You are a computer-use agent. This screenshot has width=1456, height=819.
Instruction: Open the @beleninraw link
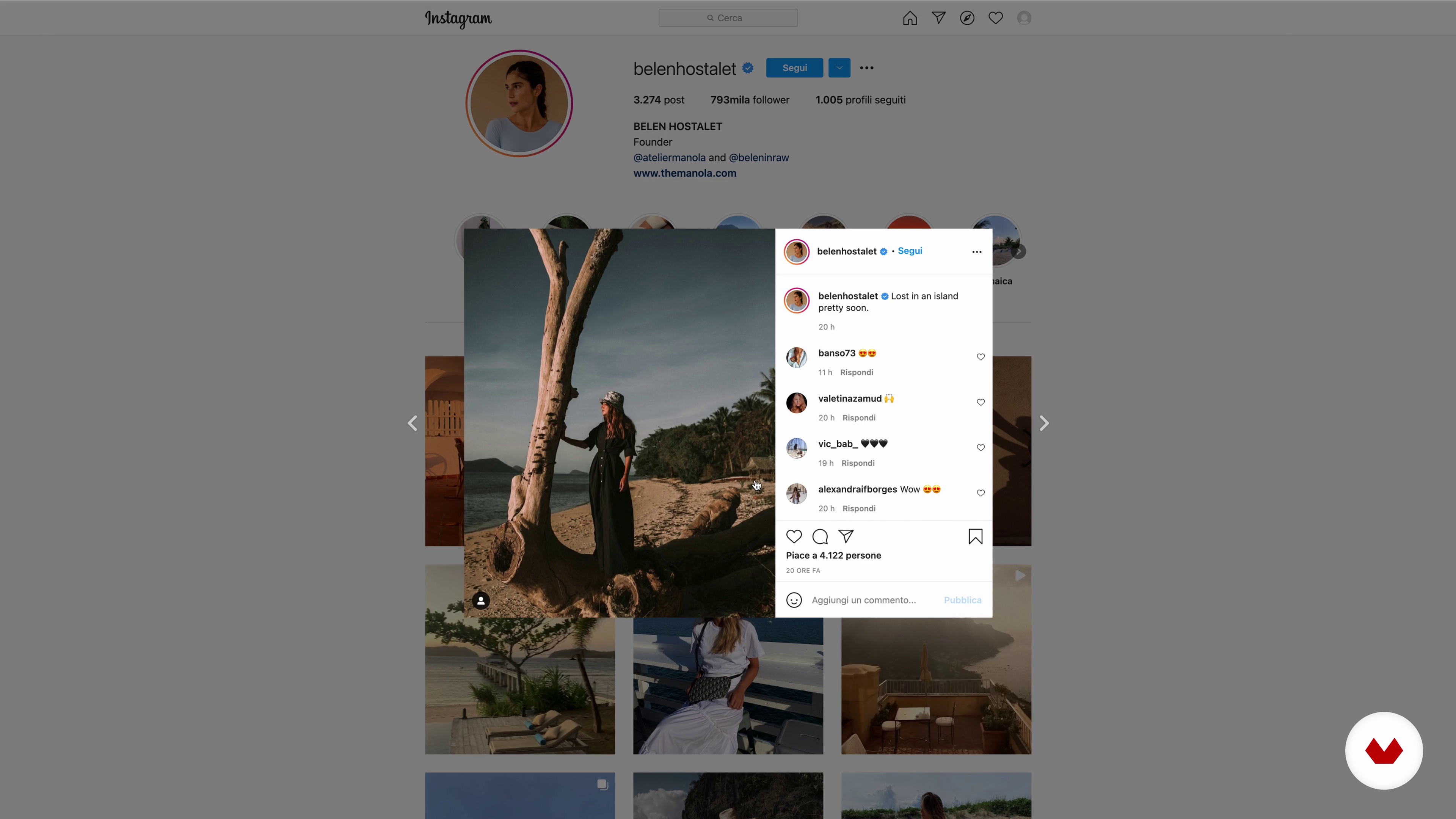click(x=758, y=158)
